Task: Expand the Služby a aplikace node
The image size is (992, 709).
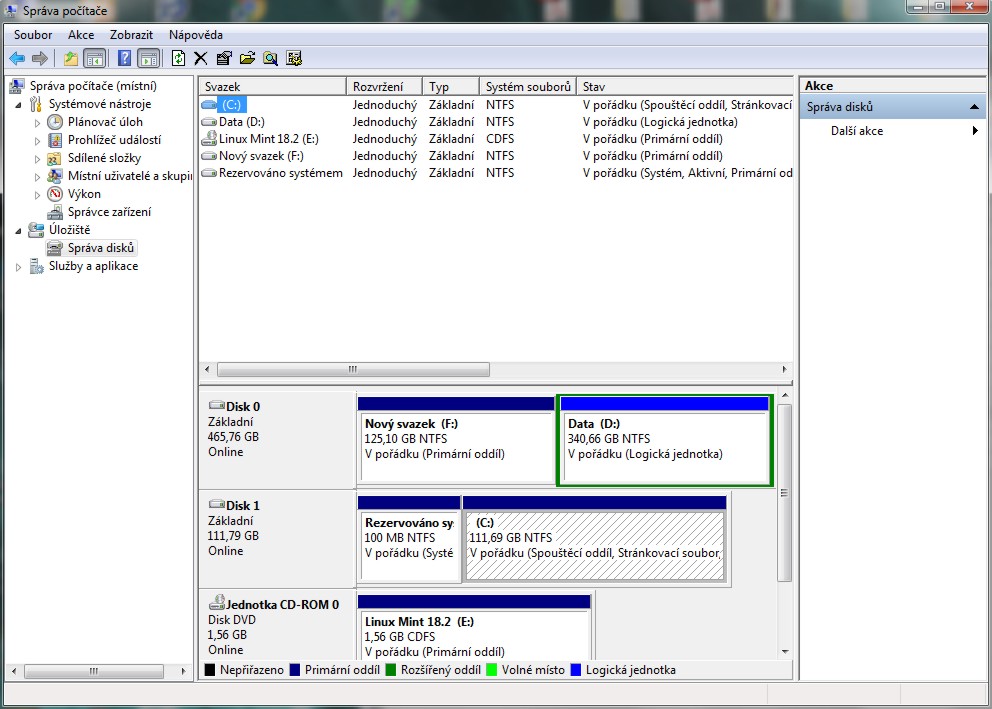Action: coord(17,267)
